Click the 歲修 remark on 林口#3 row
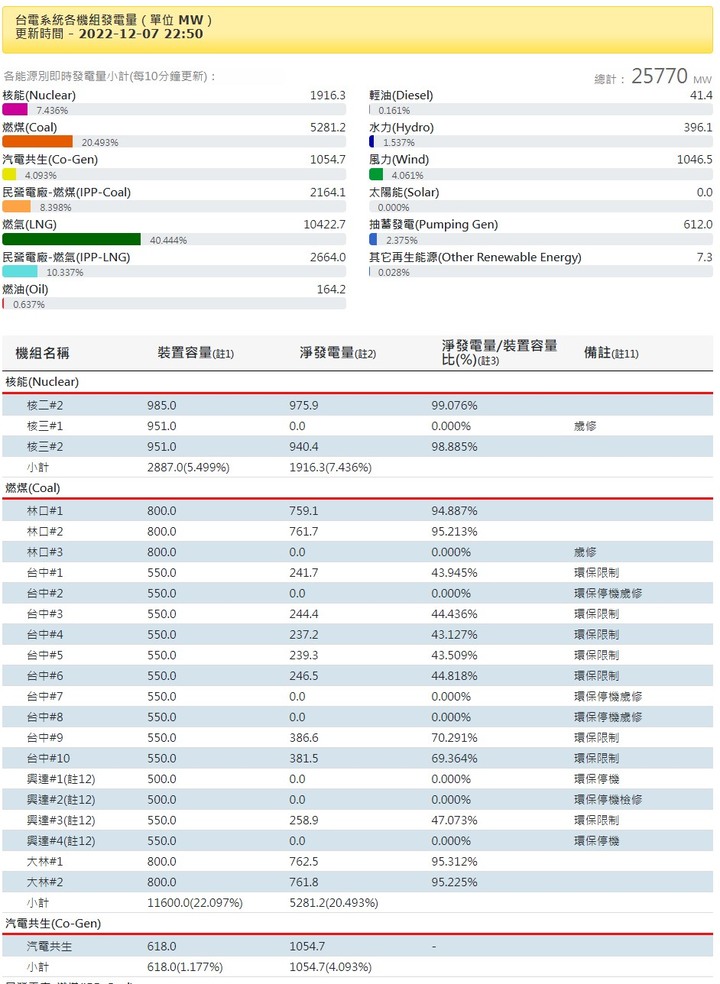 tap(585, 552)
